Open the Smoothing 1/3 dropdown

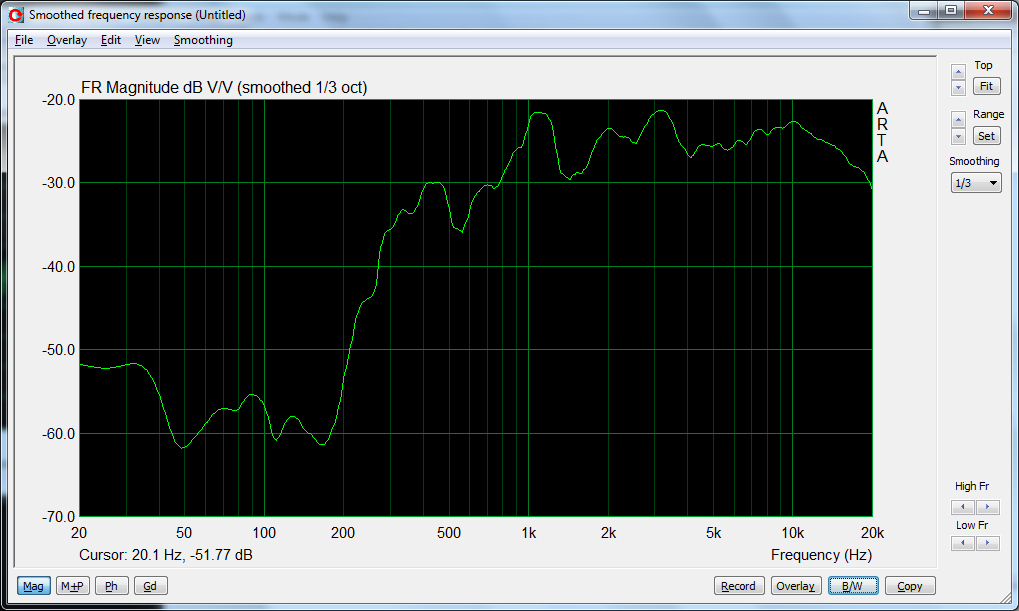(976, 183)
